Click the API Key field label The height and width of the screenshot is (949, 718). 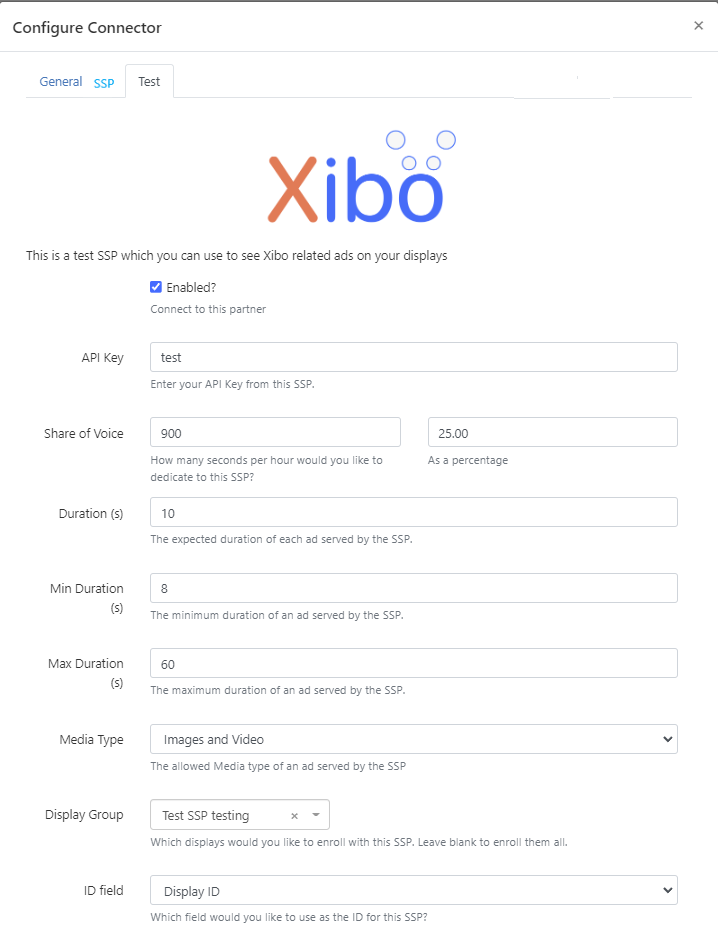pyautogui.click(x=103, y=358)
